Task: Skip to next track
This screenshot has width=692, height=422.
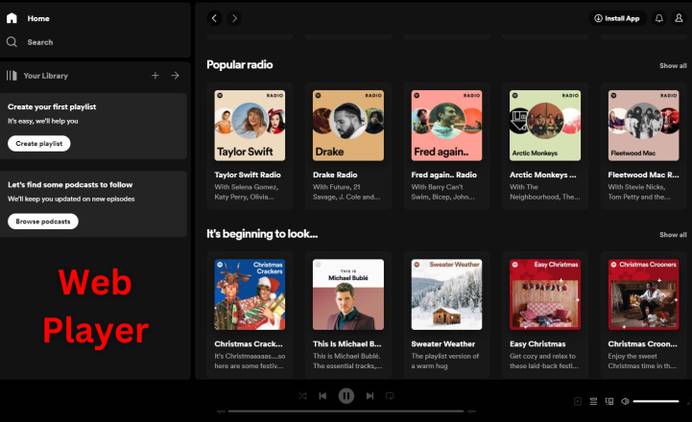Action: (370, 396)
